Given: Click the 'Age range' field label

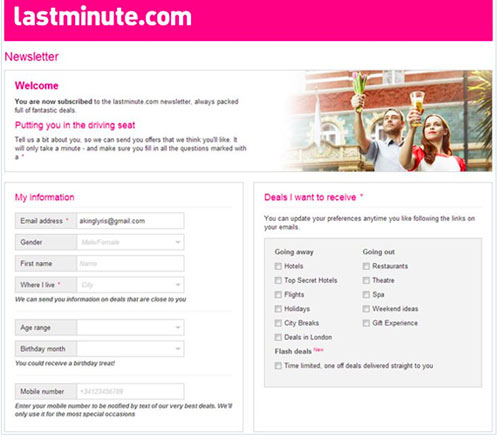Looking at the screenshot, I should 35,328.
